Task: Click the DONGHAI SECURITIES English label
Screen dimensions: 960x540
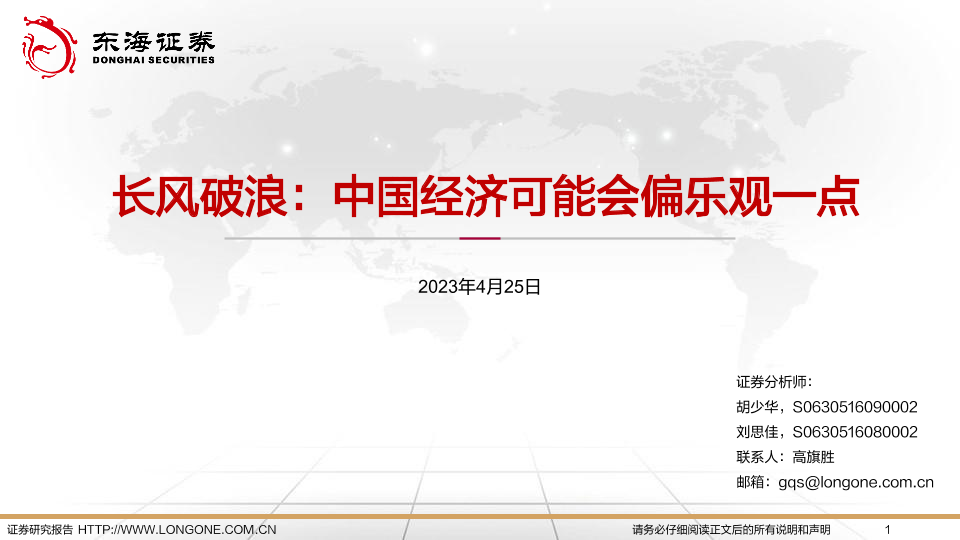Action: point(153,60)
